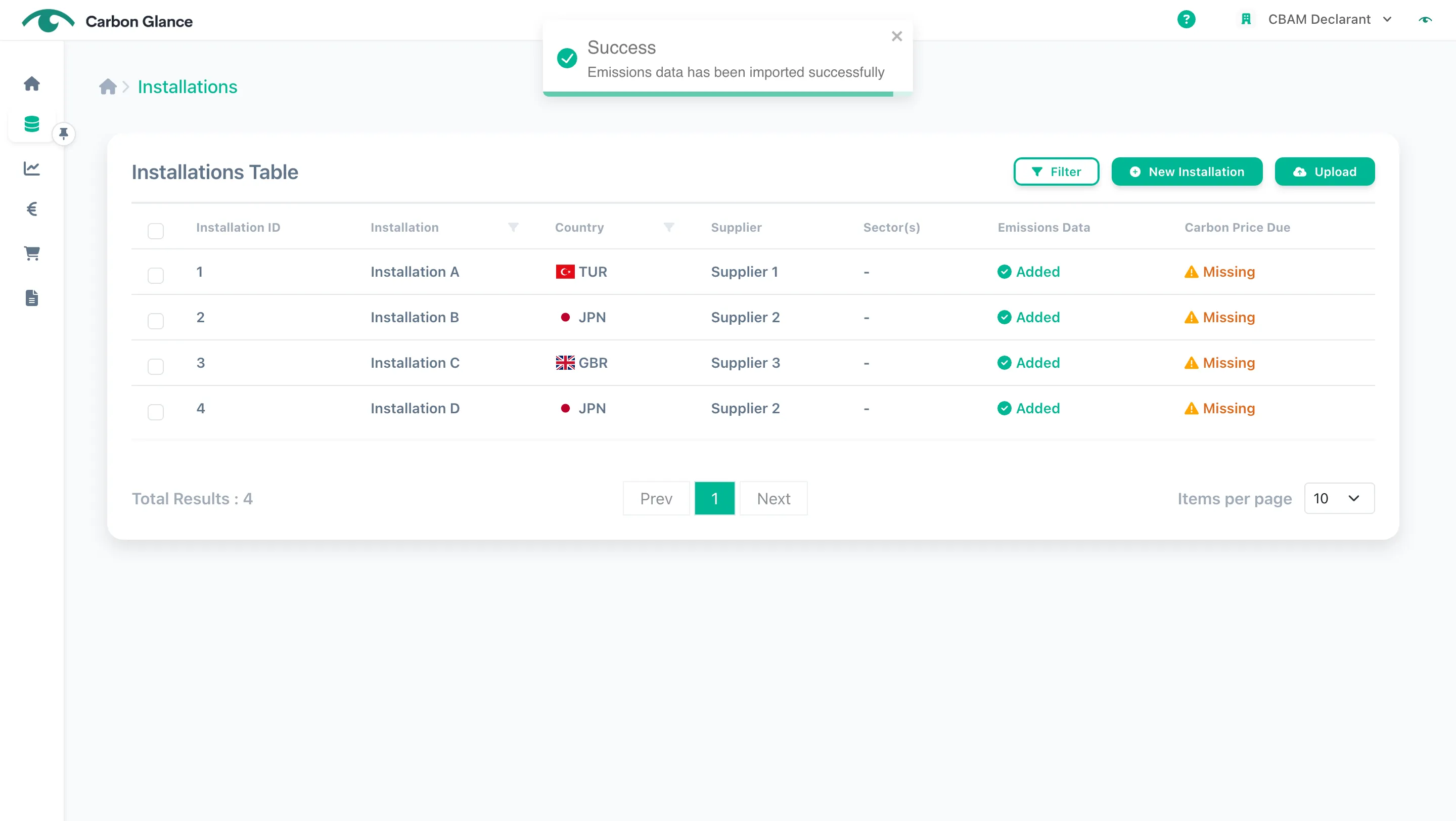Click Supplier 3 cell
1456x821 pixels.
click(x=745, y=363)
